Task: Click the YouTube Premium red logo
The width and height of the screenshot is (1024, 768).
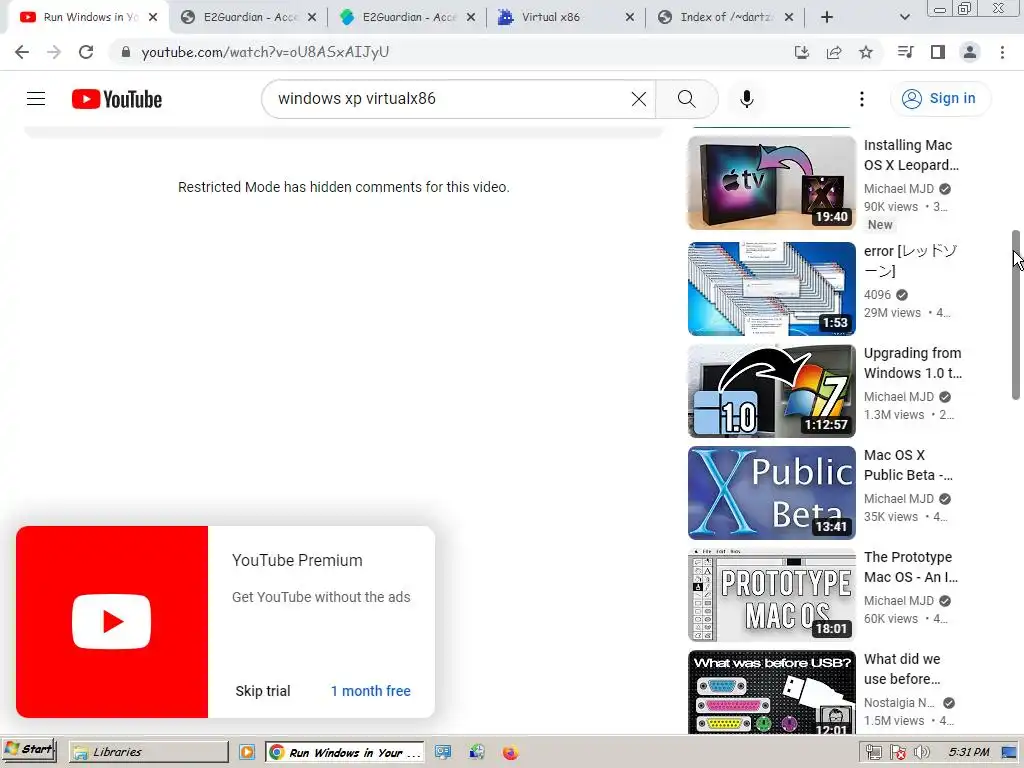Action: pyautogui.click(x=112, y=622)
